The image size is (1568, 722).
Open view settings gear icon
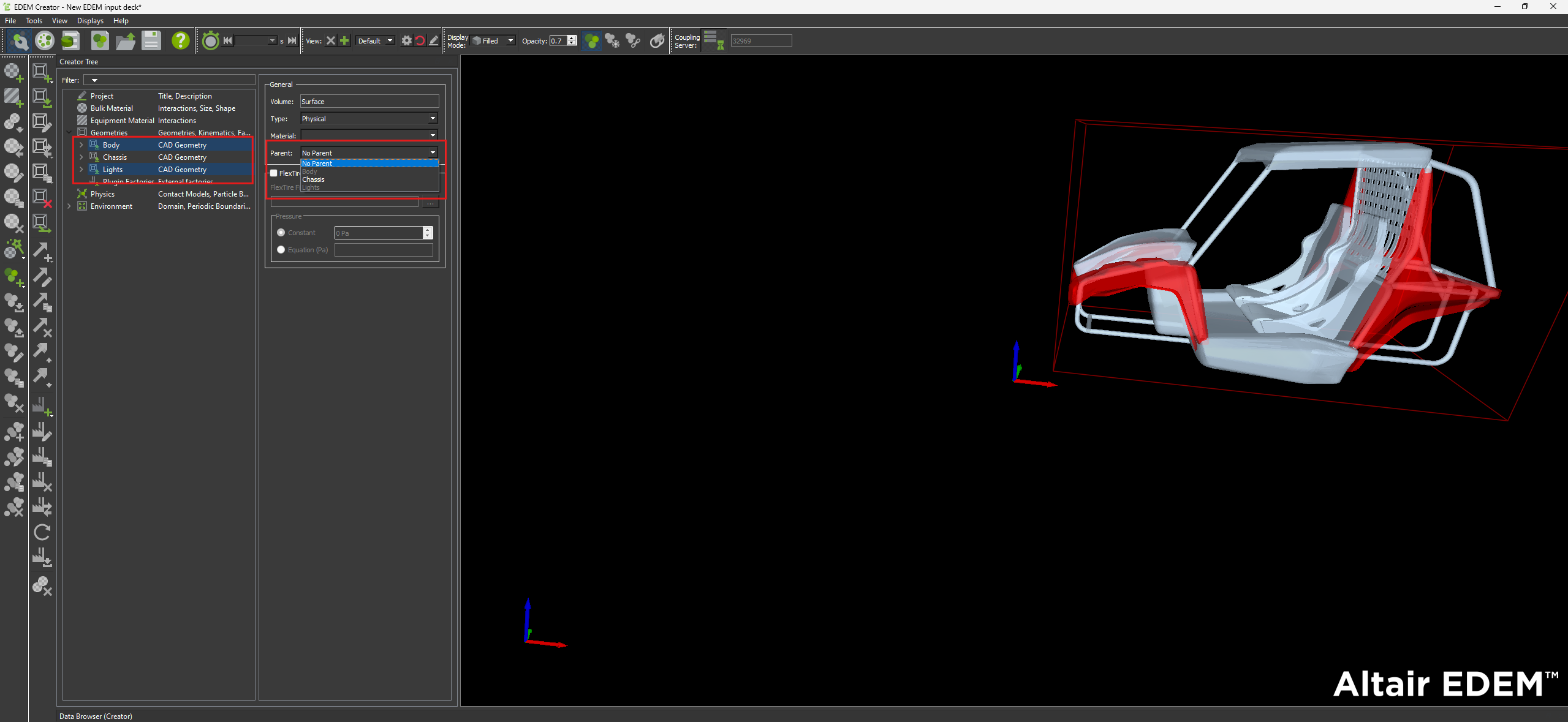(406, 41)
